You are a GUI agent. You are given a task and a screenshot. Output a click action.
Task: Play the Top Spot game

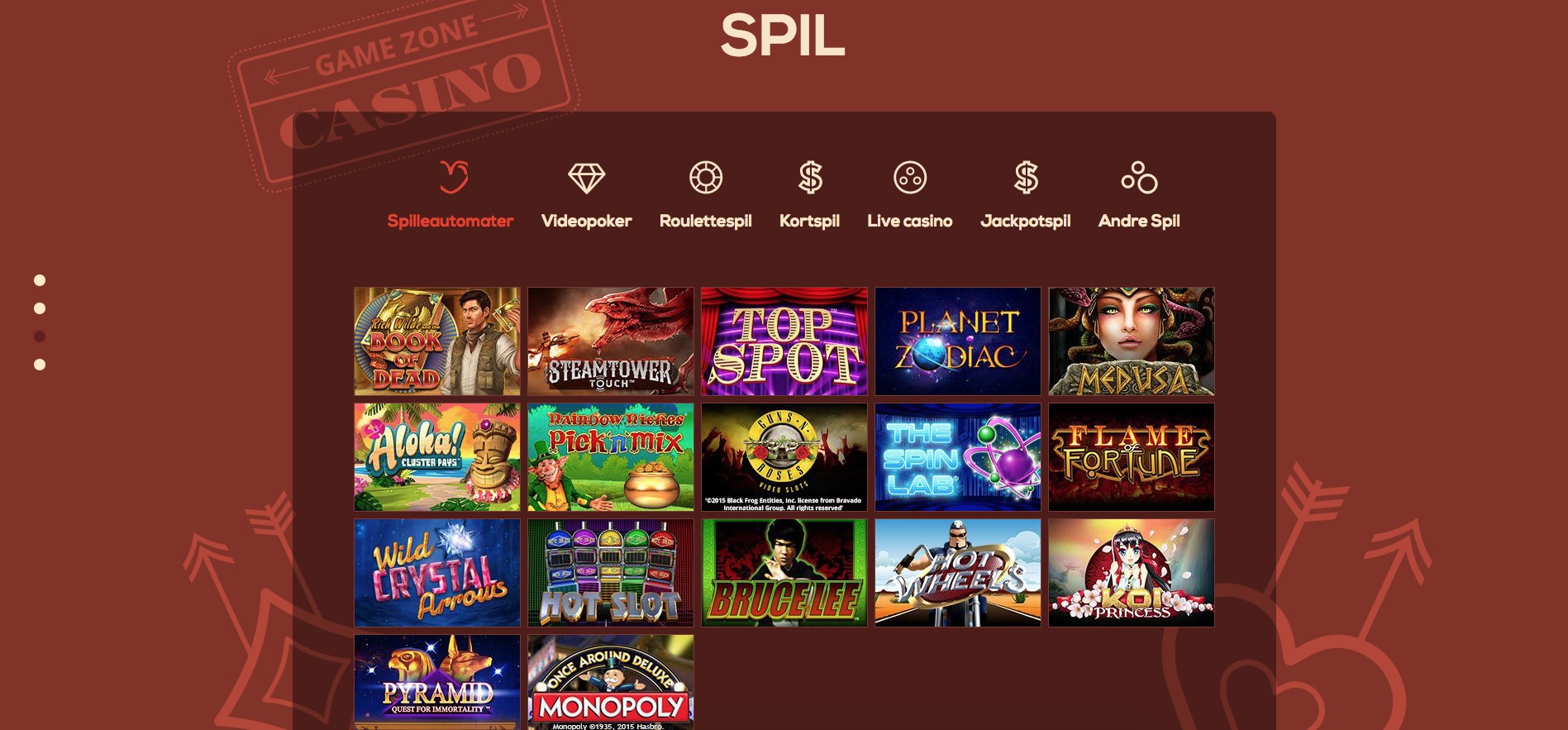(x=784, y=341)
